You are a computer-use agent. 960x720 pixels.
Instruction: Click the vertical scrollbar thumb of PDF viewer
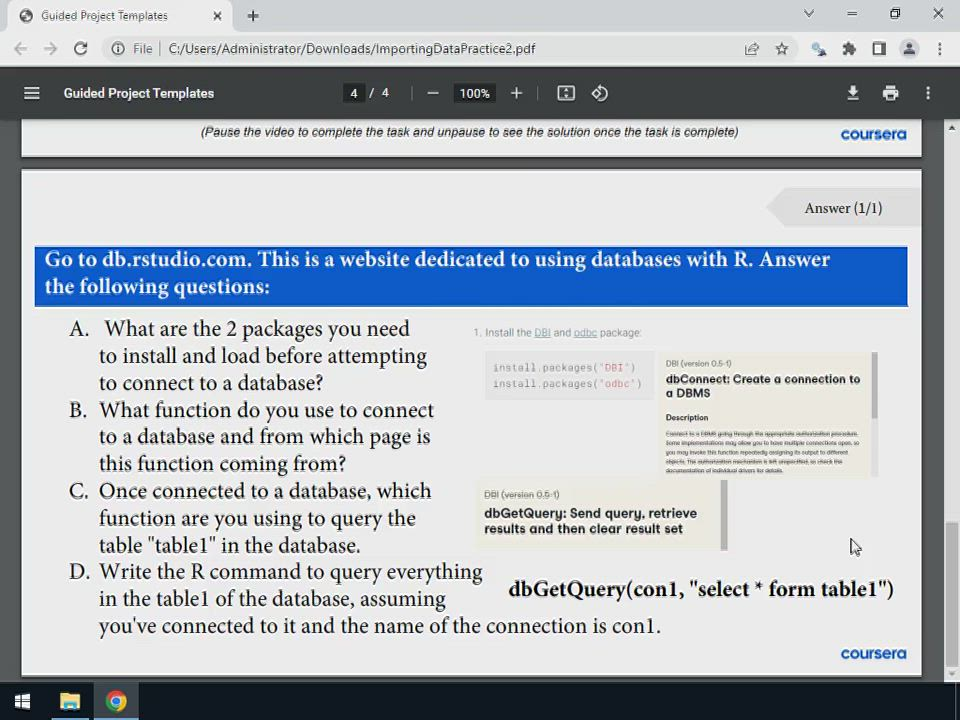point(951,592)
